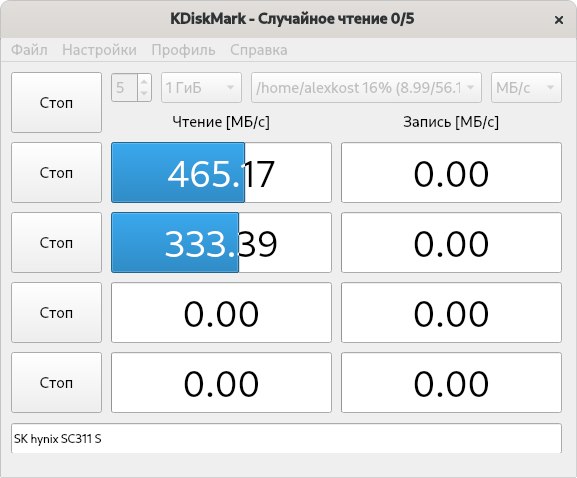Click the Стоп button in the bottom results row
Image resolution: width=577 pixels, height=478 pixels.
tap(56, 382)
